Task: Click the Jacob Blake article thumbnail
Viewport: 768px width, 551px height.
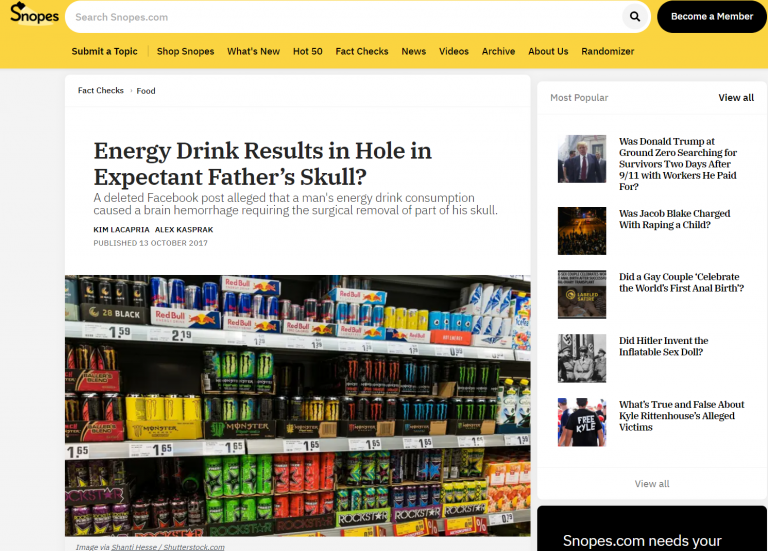Action: point(581,231)
